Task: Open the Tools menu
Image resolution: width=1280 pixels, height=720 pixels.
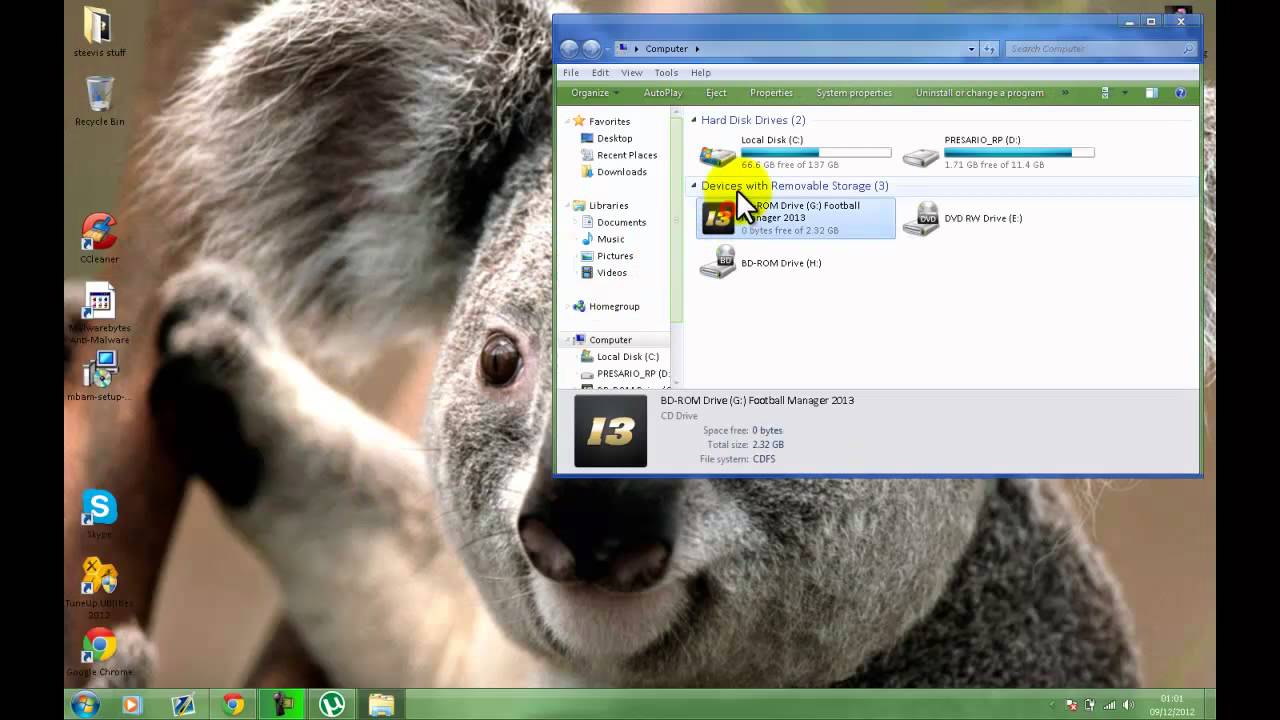Action: click(666, 73)
